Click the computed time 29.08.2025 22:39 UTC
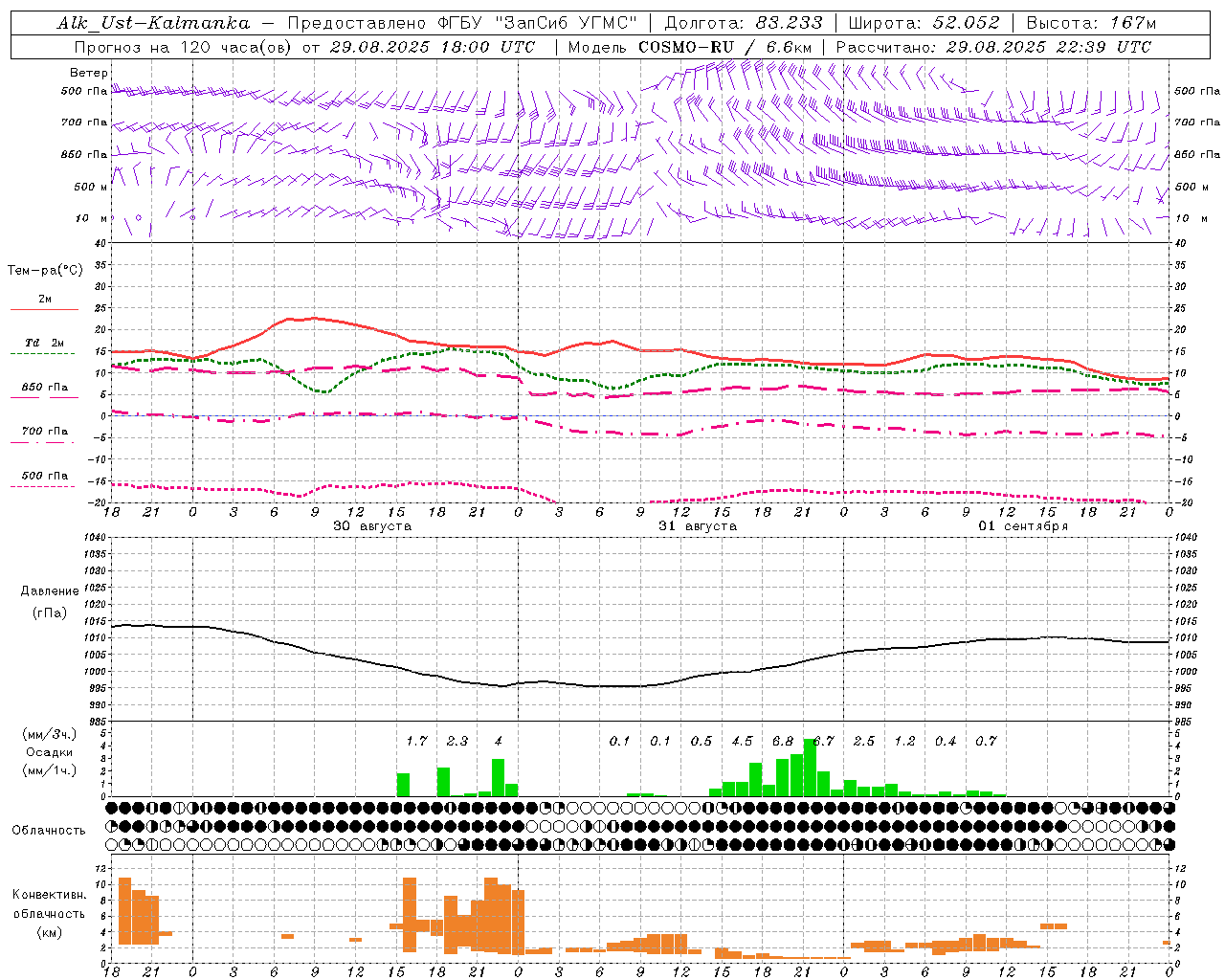The height and width of the screenshot is (980, 1225). pos(1049,47)
